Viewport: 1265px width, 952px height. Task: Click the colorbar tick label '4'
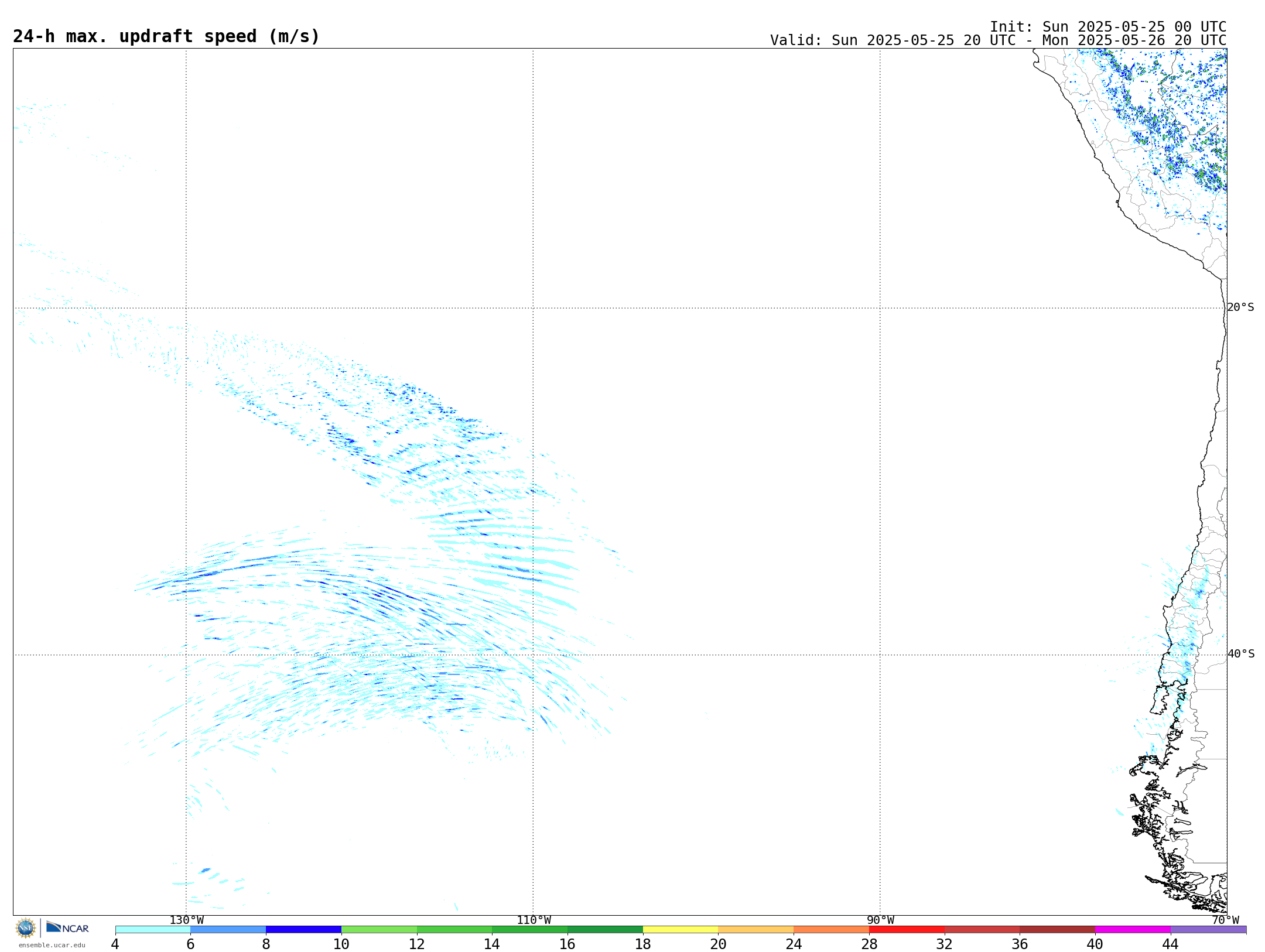tap(115, 944)
